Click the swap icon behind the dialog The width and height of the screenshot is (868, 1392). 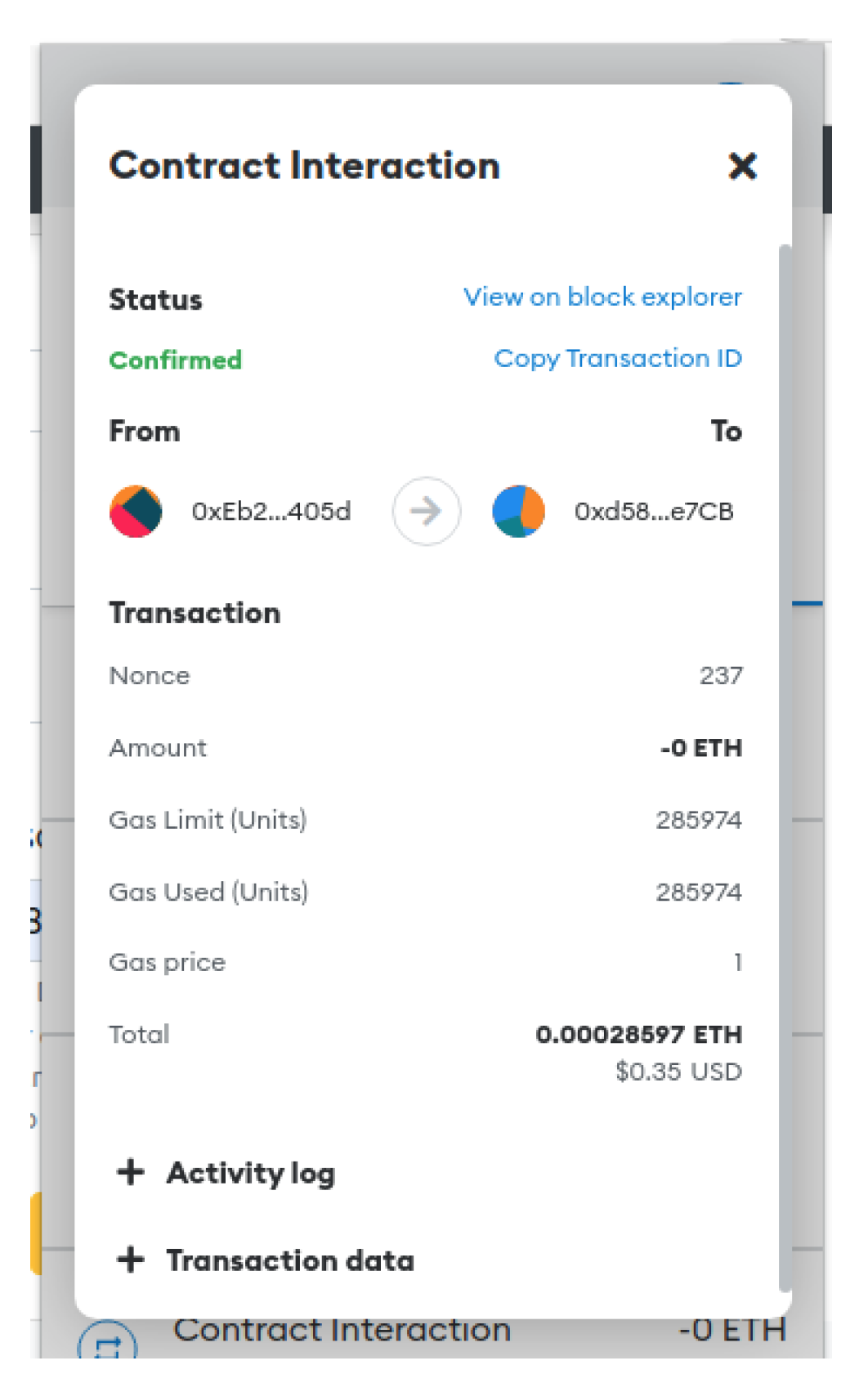pos(107,1345)
